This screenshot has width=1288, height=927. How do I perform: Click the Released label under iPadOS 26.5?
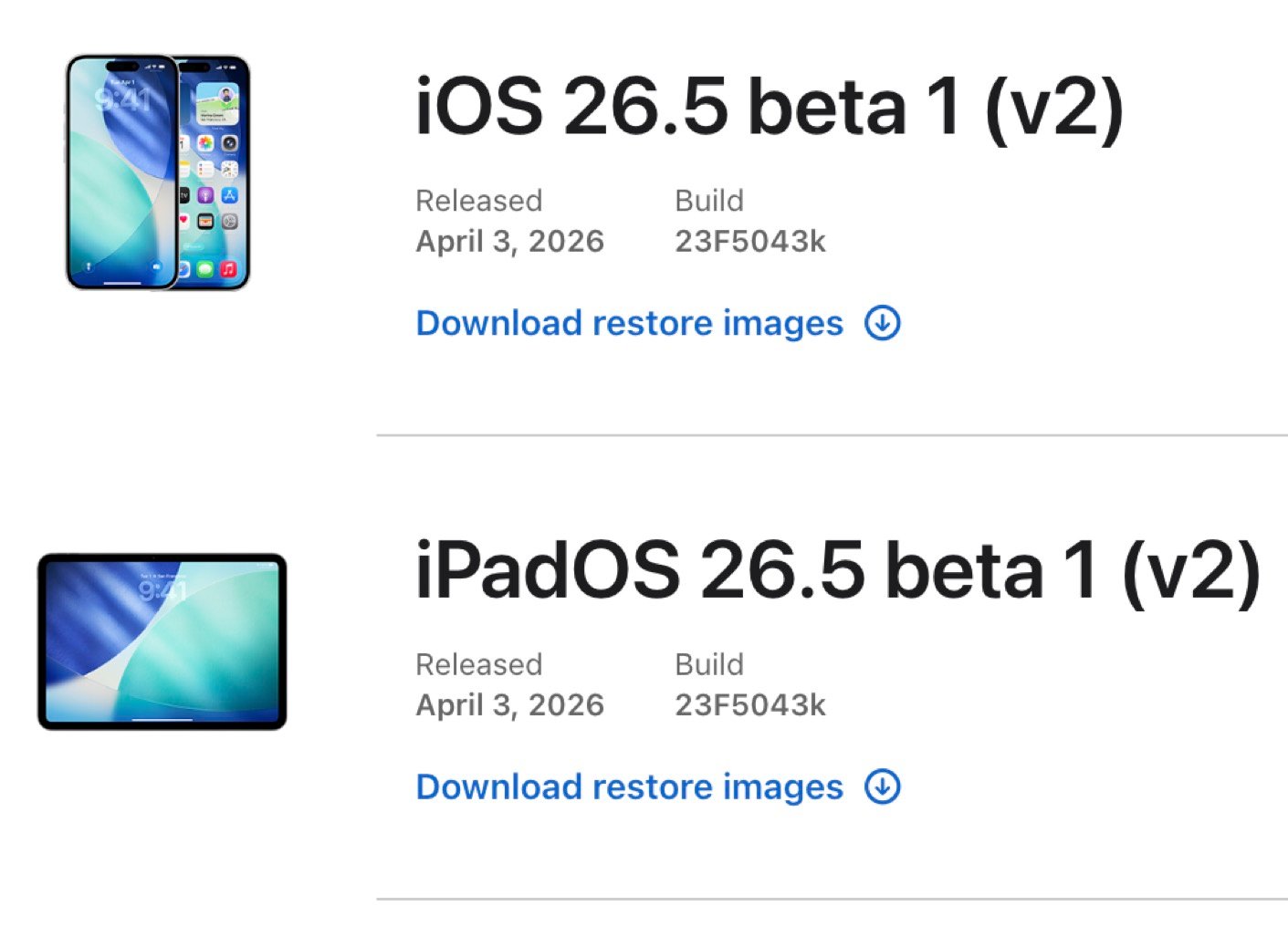(479, 664)
